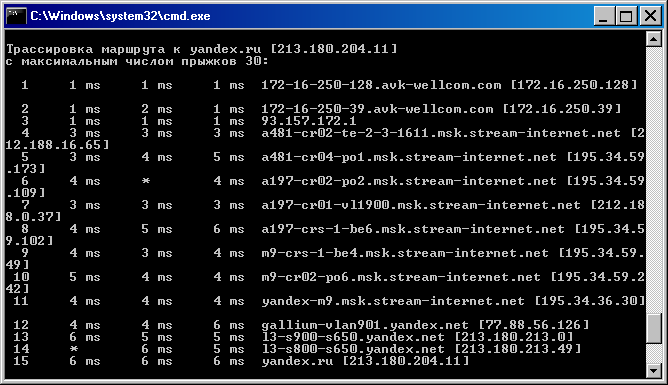Click hostname 172-16-250-128.avk-wellcom.com on hop 1
The width and height of the screenshot is (668, 385).
click(x=381, y=85)
